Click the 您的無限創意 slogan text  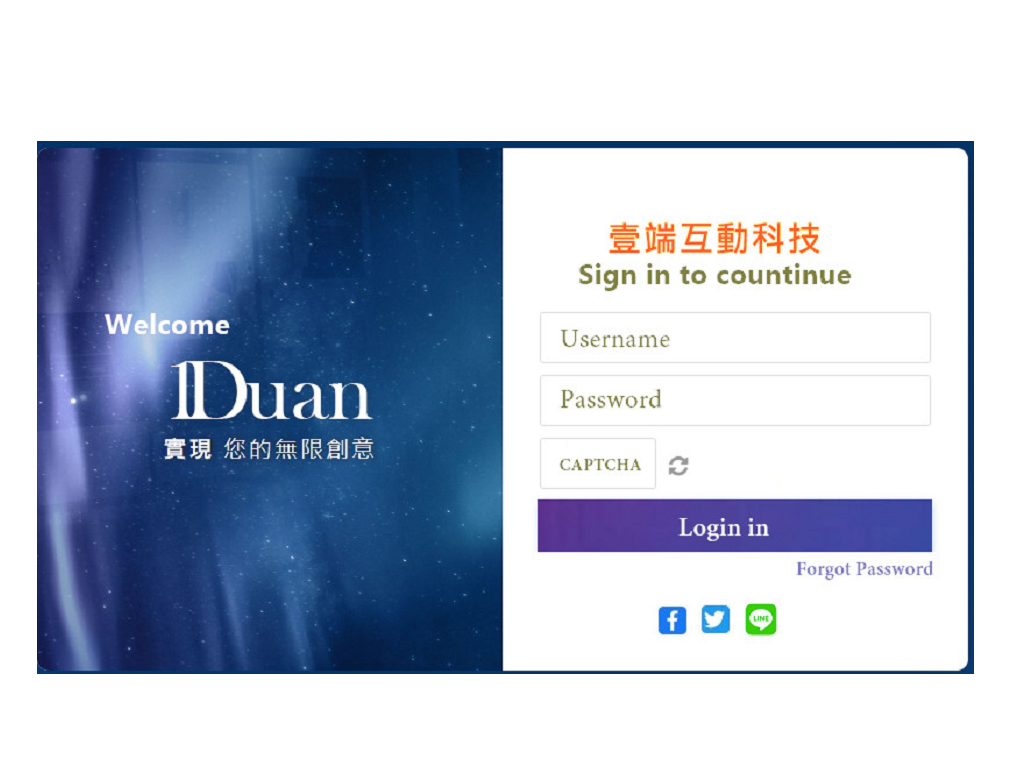(298, 449)
